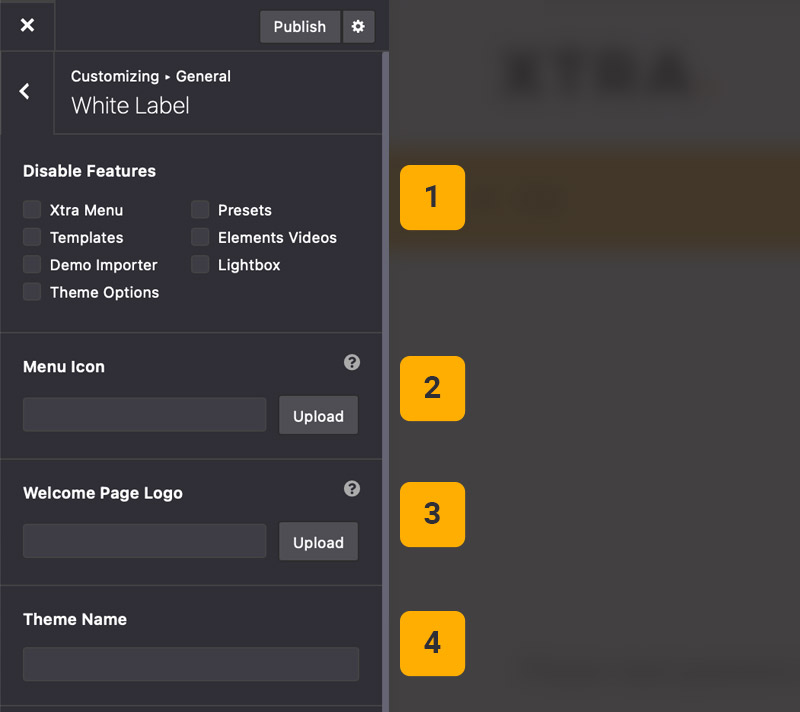The image size is (800, 712).
Task: Upload an image for Menu Icon
Action: tap(318, 416)
